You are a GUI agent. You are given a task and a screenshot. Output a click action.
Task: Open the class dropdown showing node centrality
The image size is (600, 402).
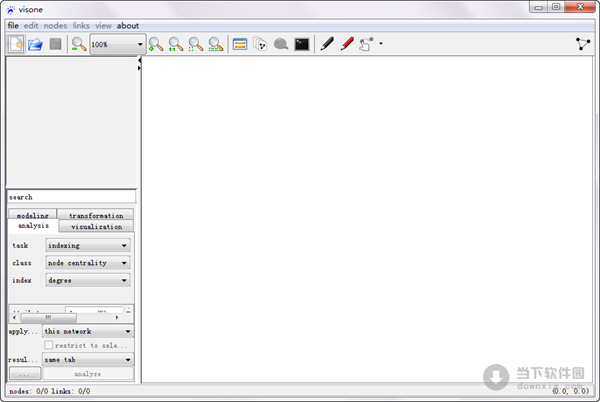click(88, 263)
